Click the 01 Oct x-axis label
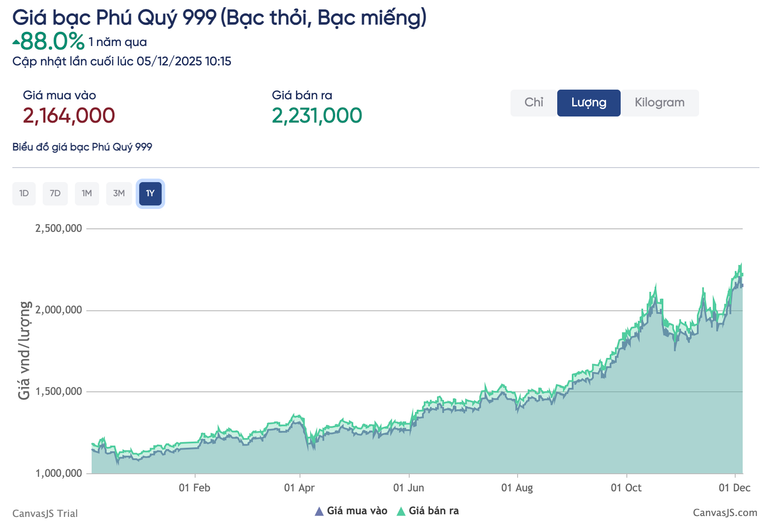Screen dimensions: 770x529 (x=626, y=489)
